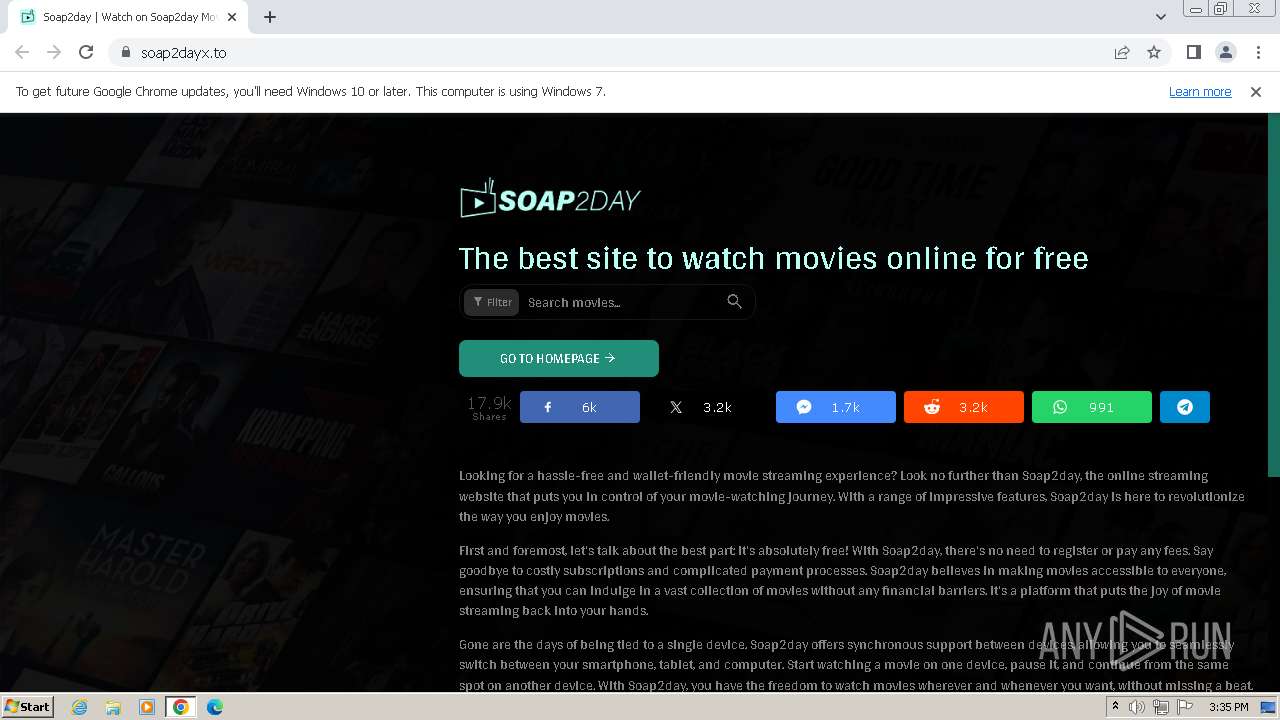Open Windows Media Player from taskbar

[147, 707]
